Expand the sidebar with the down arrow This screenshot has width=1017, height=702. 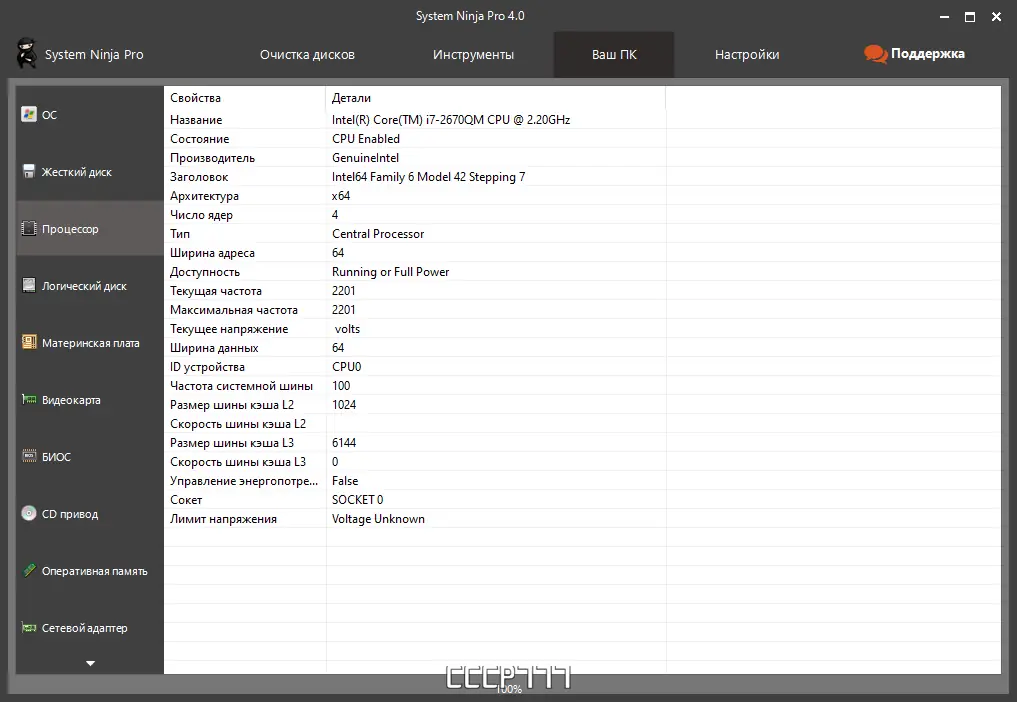pos(89,662)
